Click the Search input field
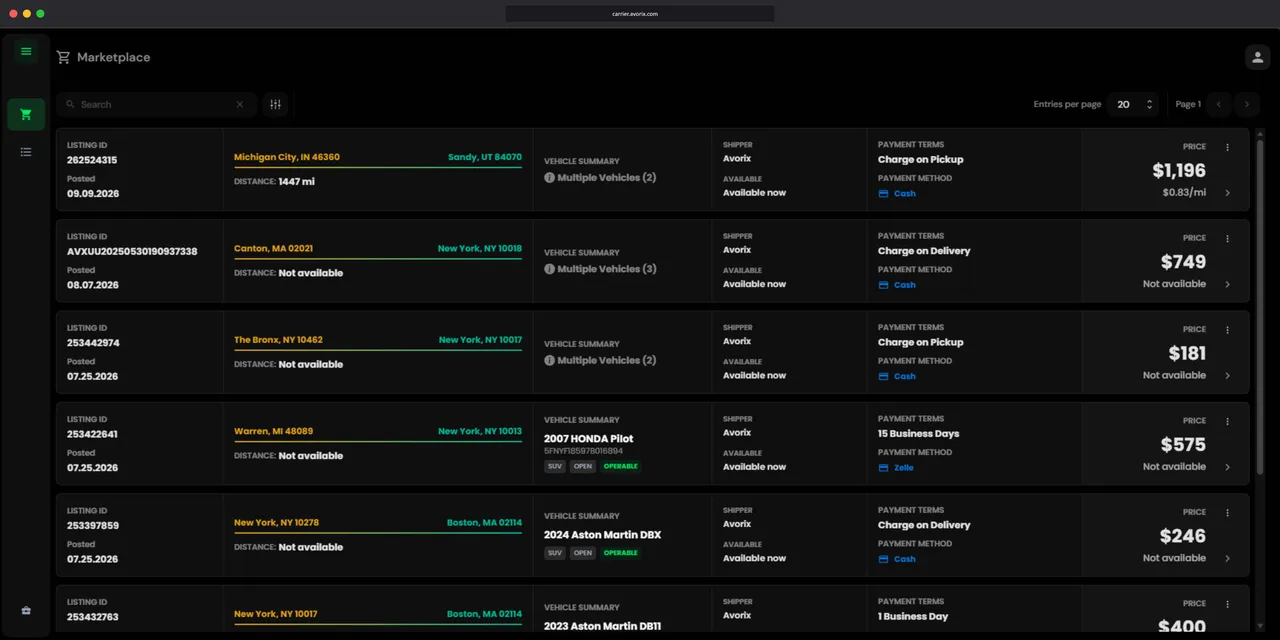1280x640 pixels. (155, 104)
